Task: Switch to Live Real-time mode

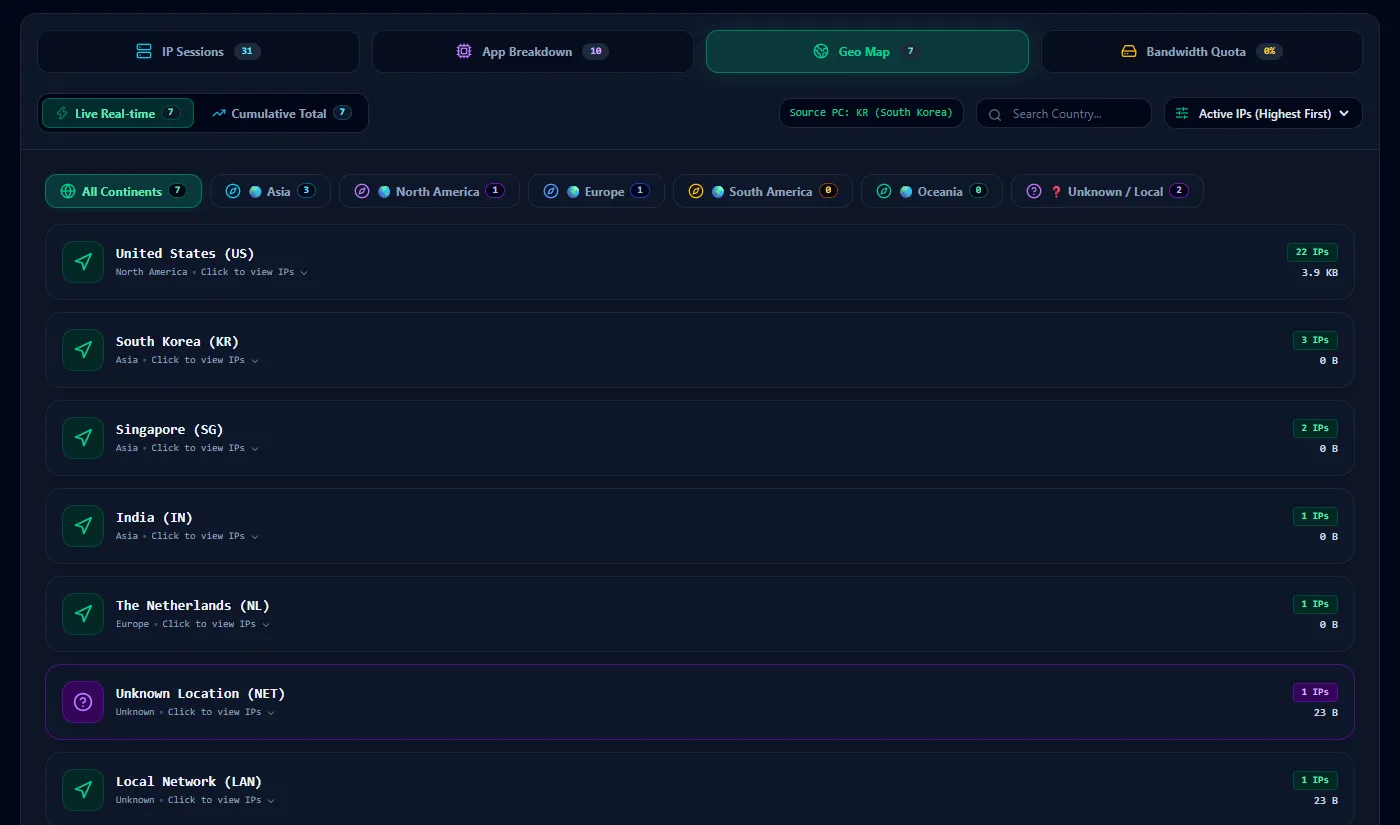Action: click(118, 113)
